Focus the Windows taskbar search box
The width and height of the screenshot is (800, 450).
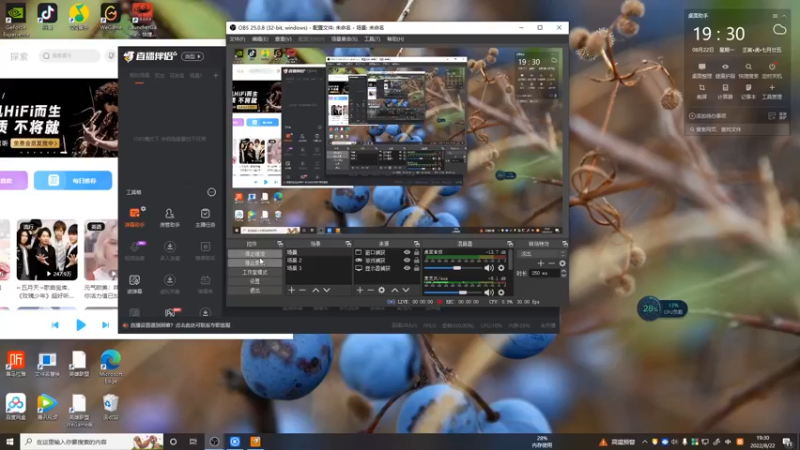(92, 441)
